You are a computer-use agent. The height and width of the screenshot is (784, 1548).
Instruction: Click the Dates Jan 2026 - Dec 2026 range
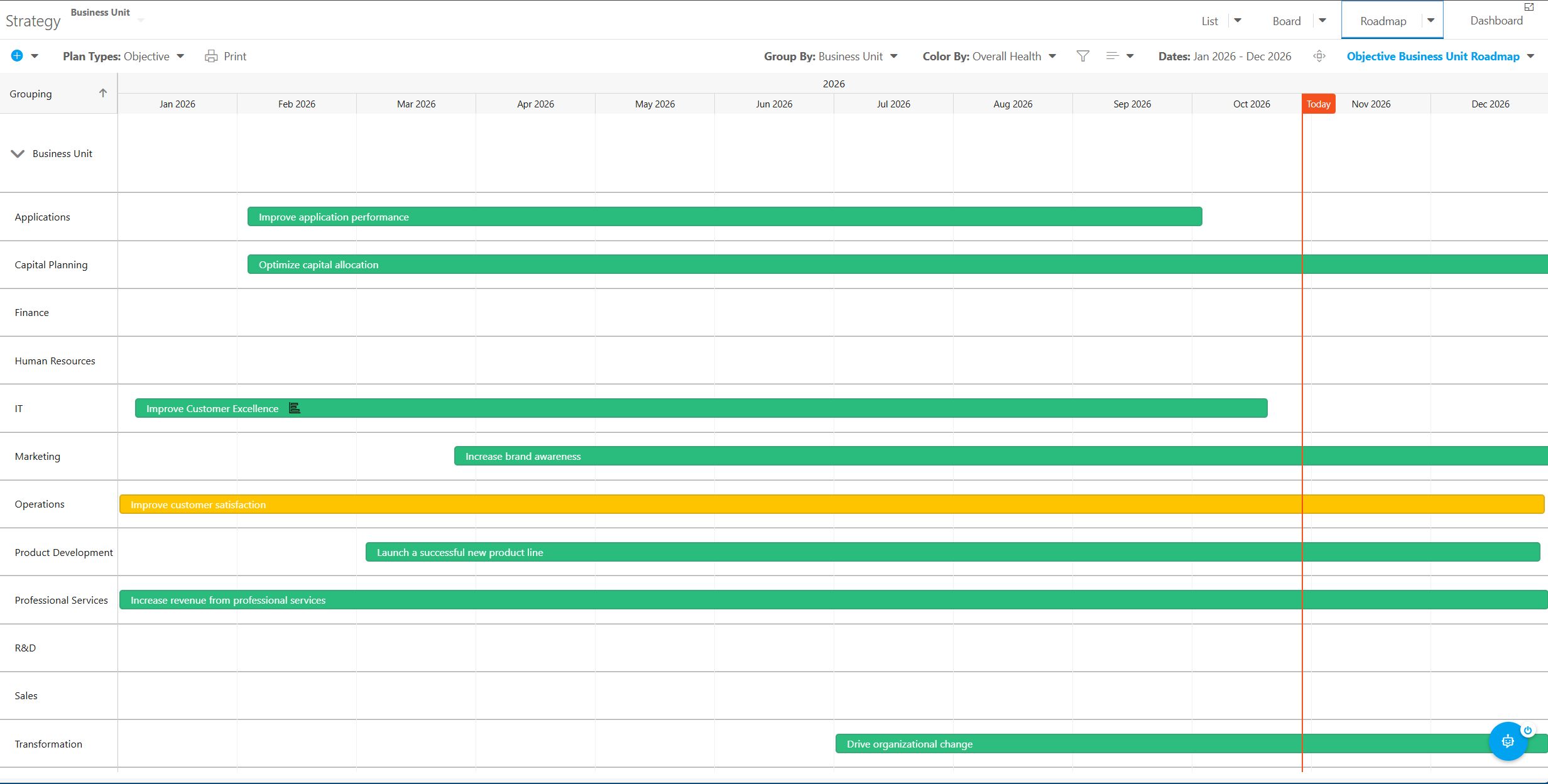tap(1224, 57)
